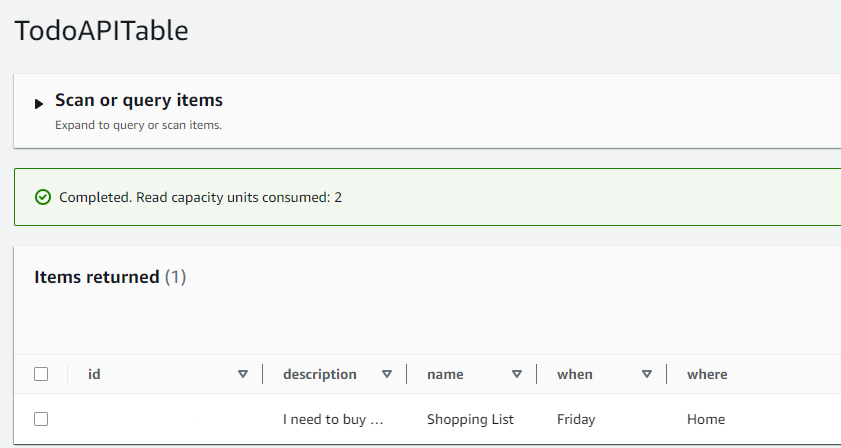The image size is (841, 448).
Task: Click the "id" column header label
Action: 94,374
